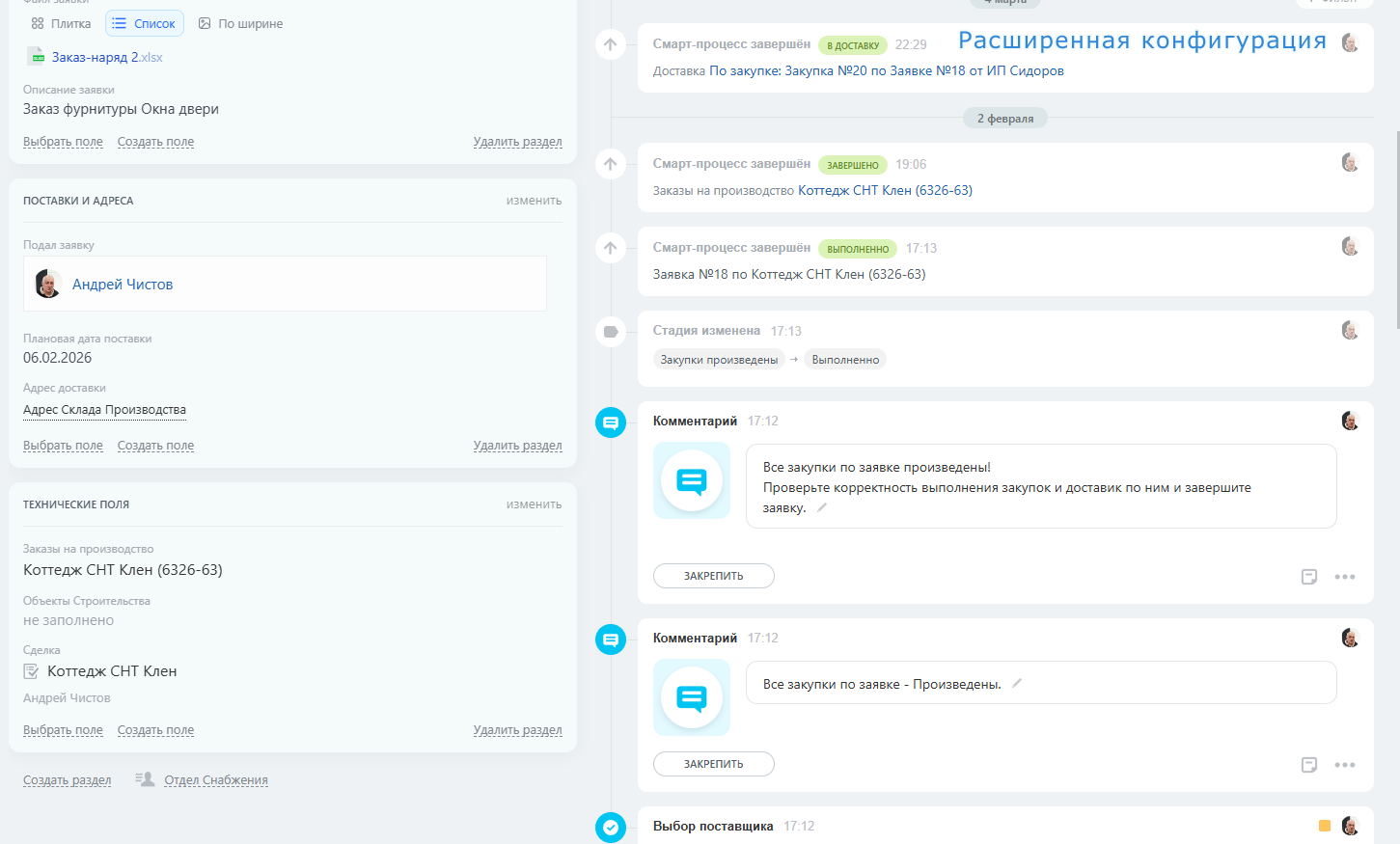Click Выбрать поле in Технические поля section
This screenshot has height=844, width=1400.
pyautogui.click(x=63, y=730)
